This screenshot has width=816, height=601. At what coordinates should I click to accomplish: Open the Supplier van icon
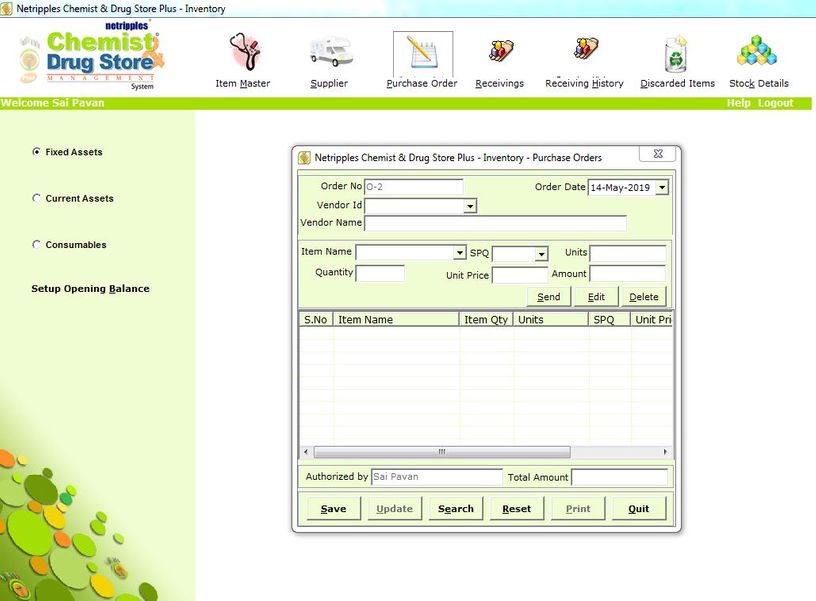tap(330, 52)
